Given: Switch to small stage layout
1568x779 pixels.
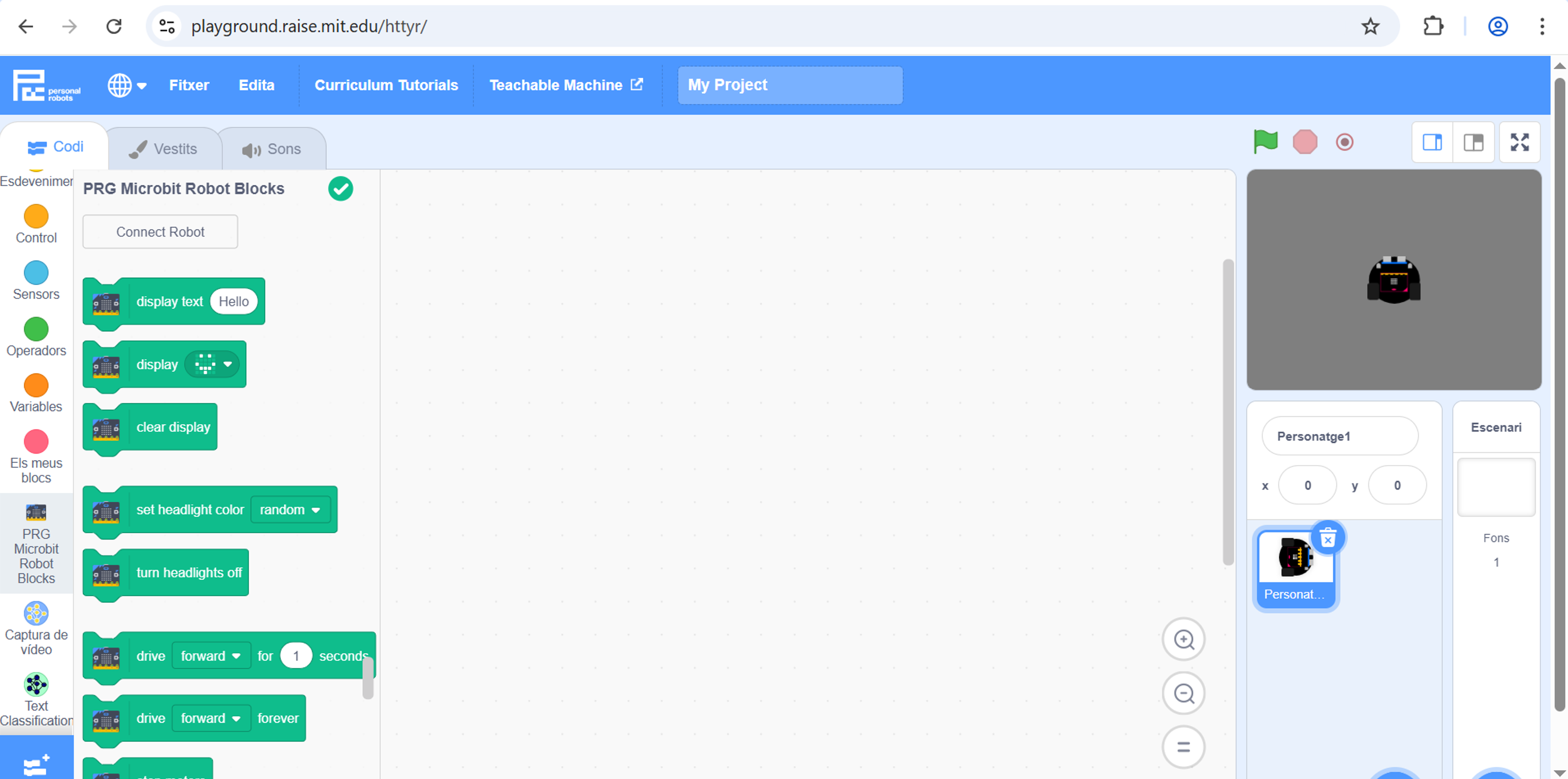Looking at the screenshot, I should [x=1432, y=142].
